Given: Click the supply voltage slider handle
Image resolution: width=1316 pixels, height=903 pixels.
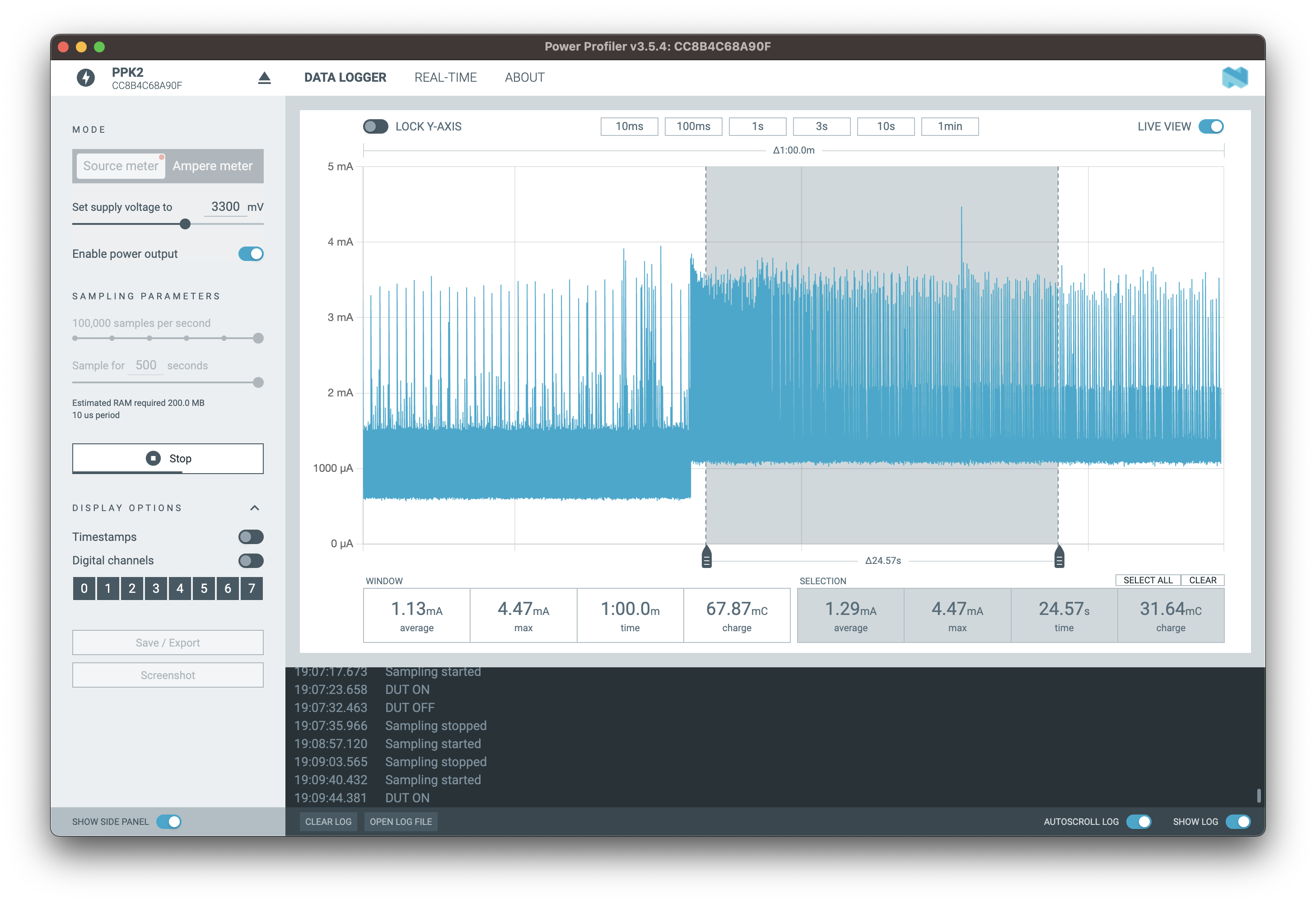Looking at the screenshot, I should pyautogui.click(x=185, y=224).
